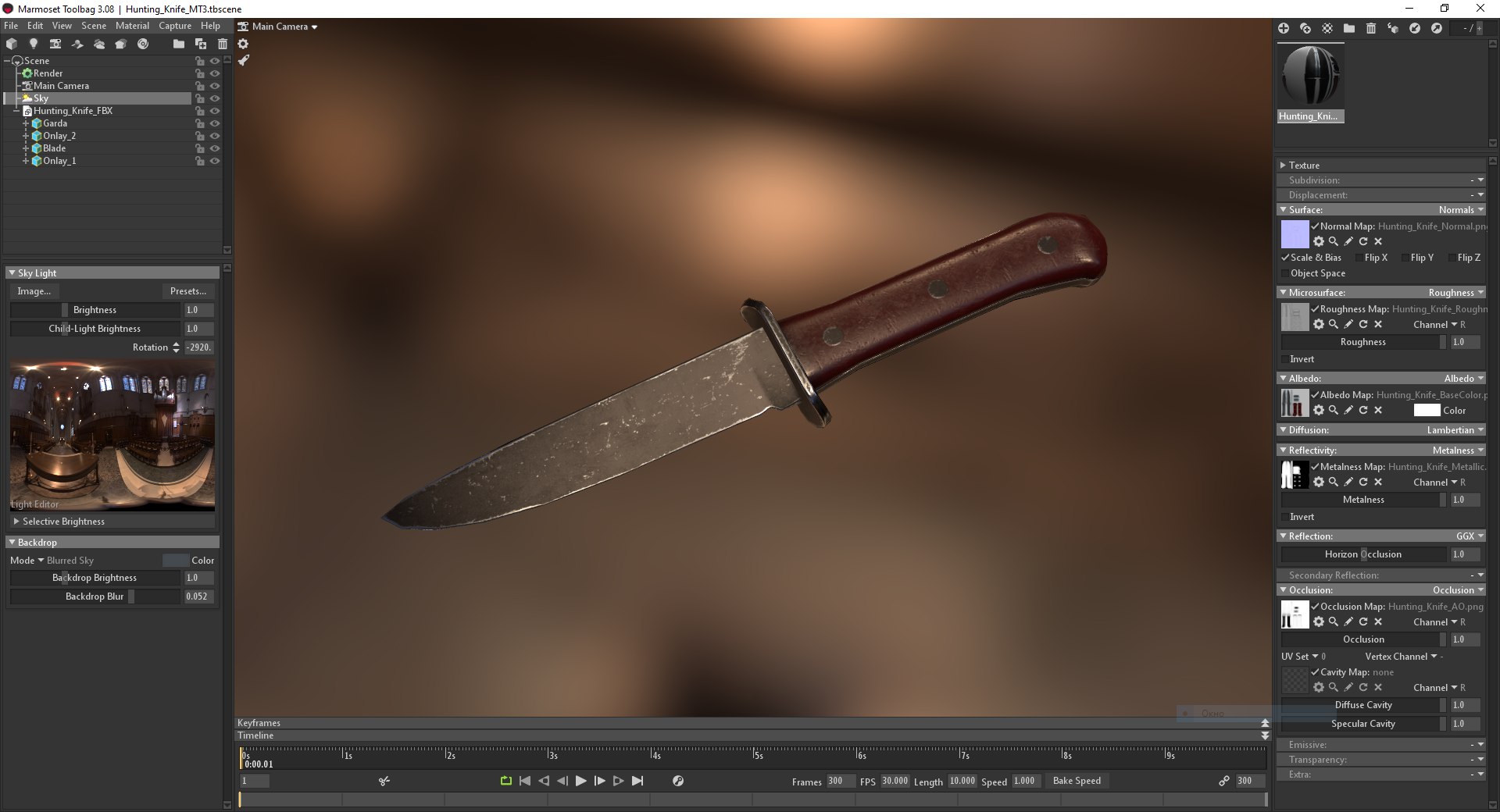
Task: Click the Bake Speed button
Action: click(x=1077, y=781)
